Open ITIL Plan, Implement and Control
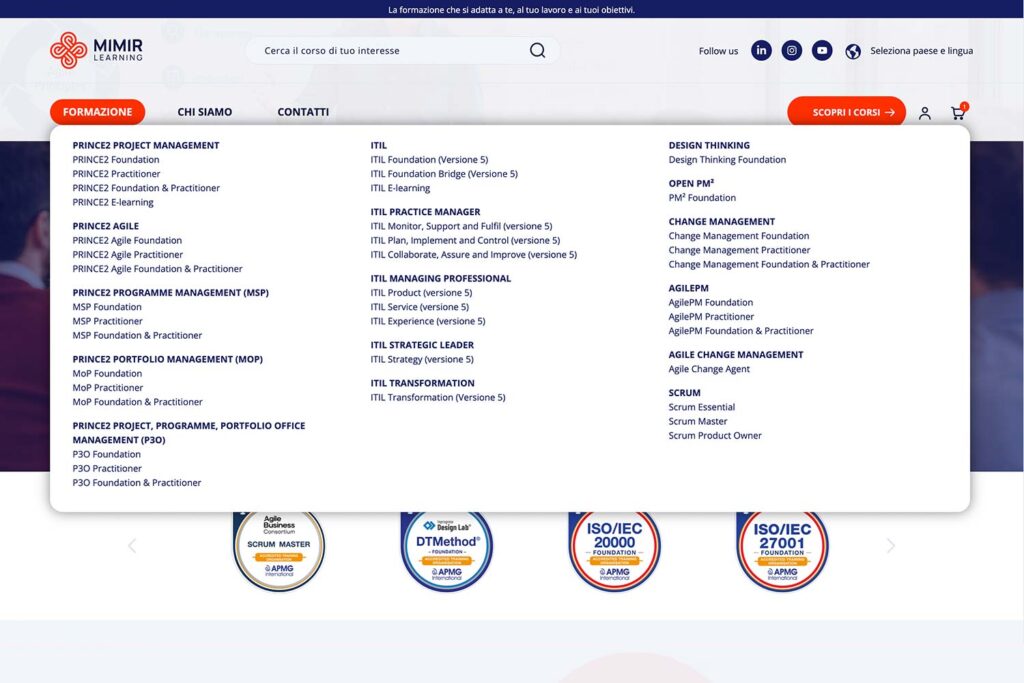Screen dimensions: 1024x683 click(x=465, y=240)
